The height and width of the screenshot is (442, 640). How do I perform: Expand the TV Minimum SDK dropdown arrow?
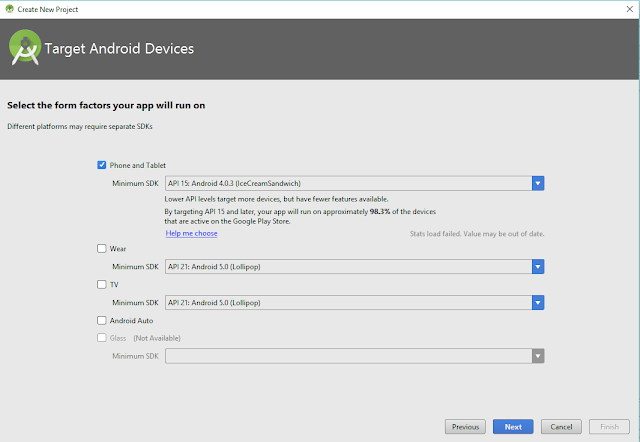538,302
